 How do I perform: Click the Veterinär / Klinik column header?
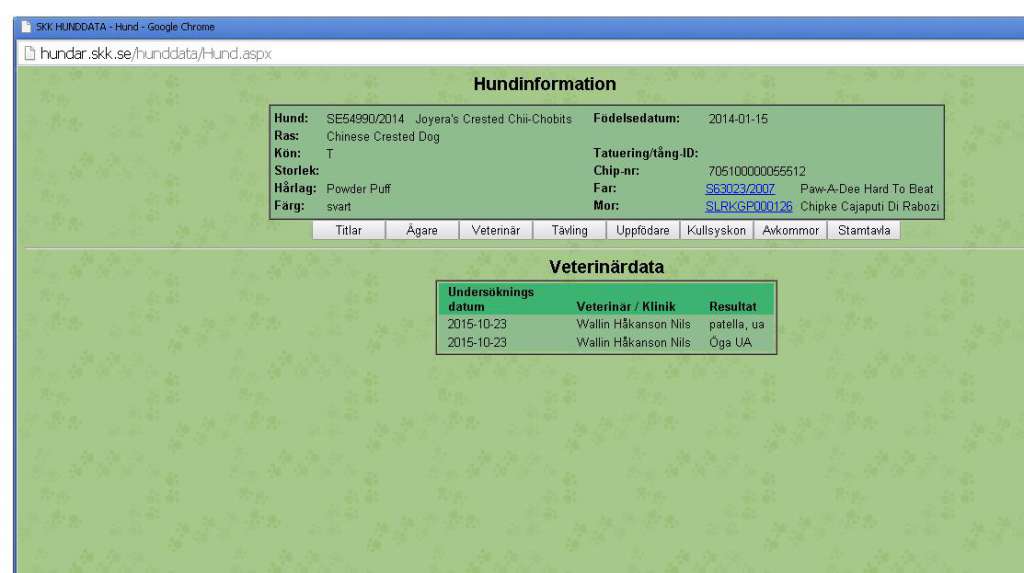pos(626,306)
